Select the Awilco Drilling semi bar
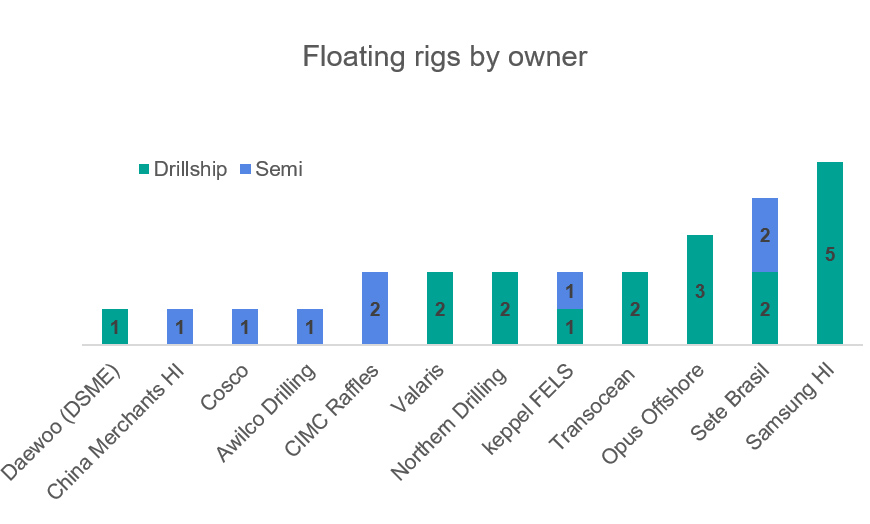 pos(310,327)
